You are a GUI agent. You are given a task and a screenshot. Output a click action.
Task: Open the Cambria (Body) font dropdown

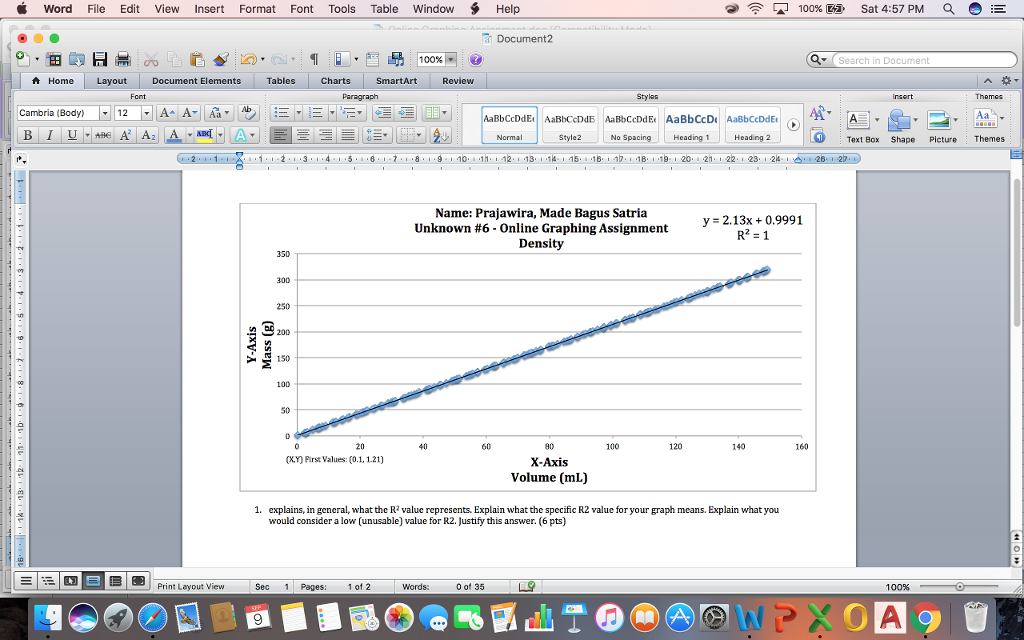click(105, 114)
